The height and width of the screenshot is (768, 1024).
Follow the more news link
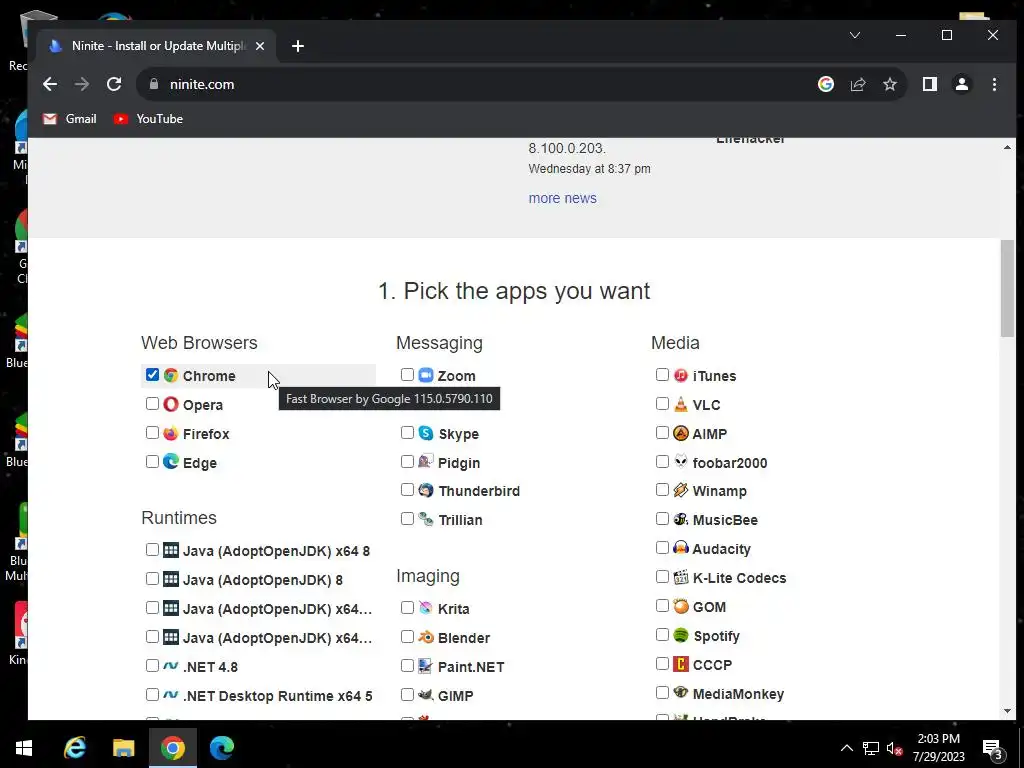[562, 198]
